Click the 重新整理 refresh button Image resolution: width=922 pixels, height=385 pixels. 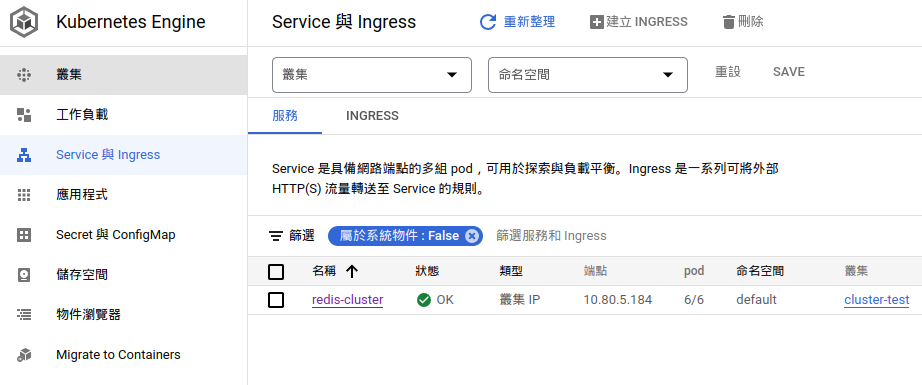tap(517, 22)
